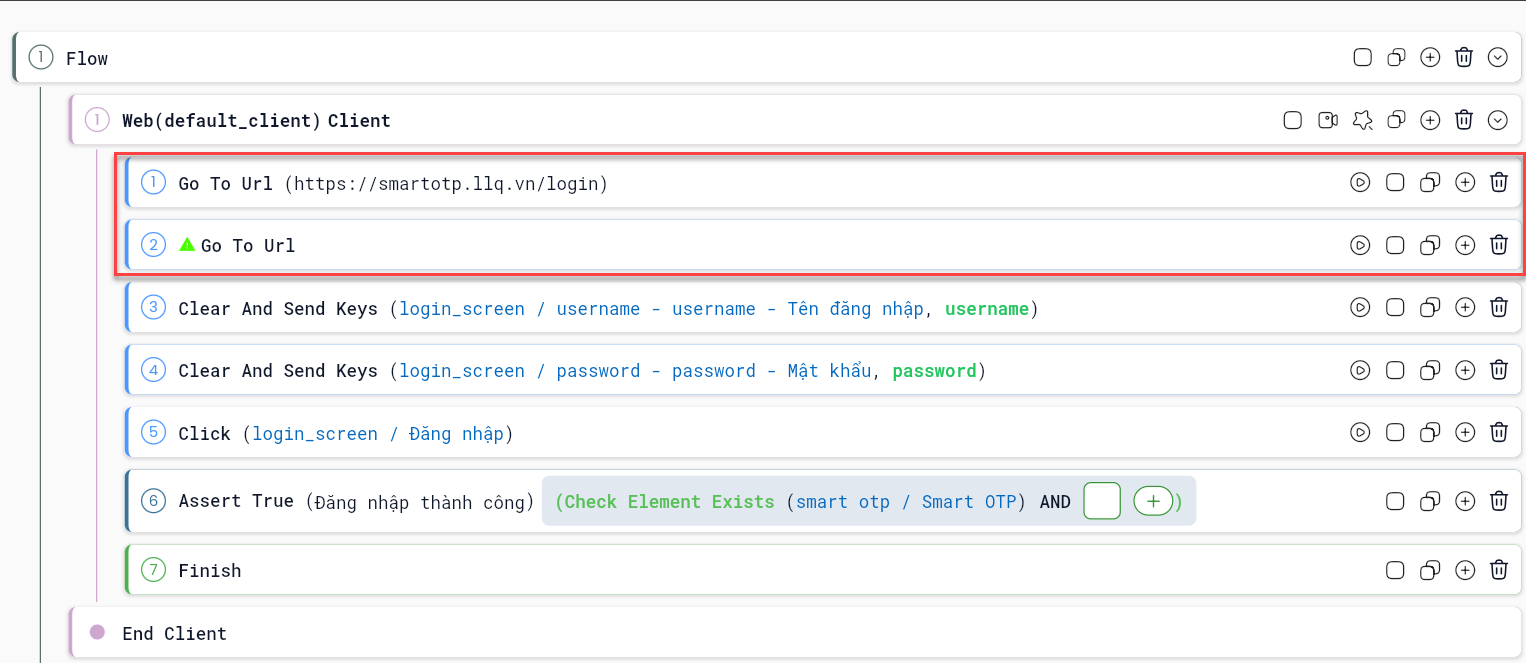Add a step after step 1 Go To Url

1465,182
